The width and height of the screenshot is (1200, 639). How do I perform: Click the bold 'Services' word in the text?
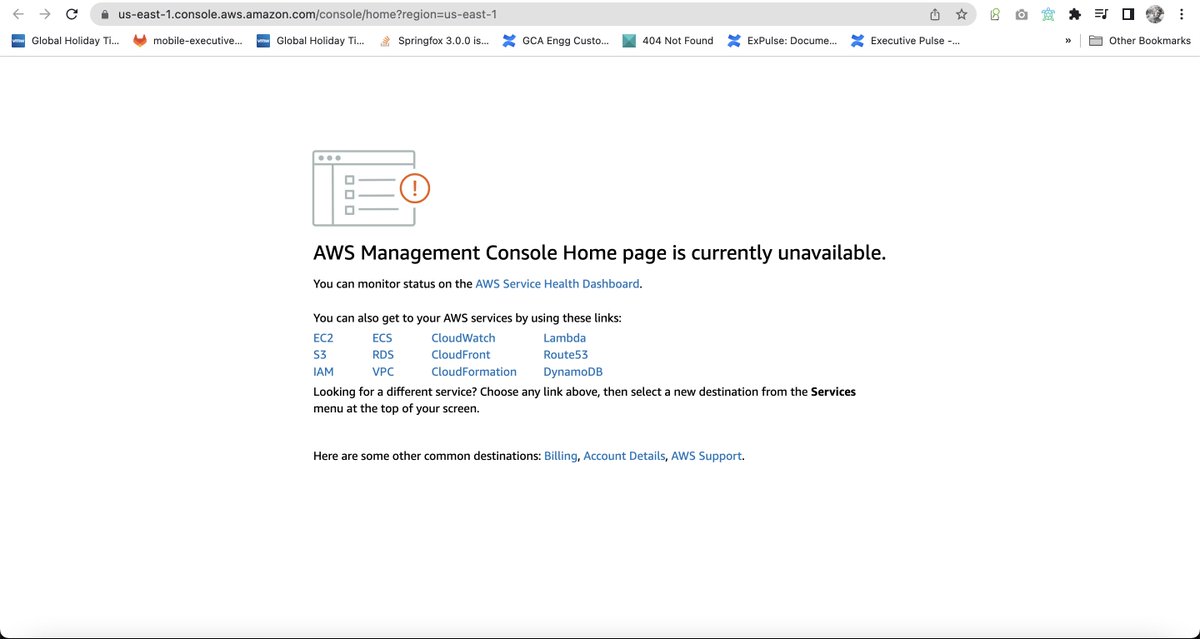[x=833, y=392]
